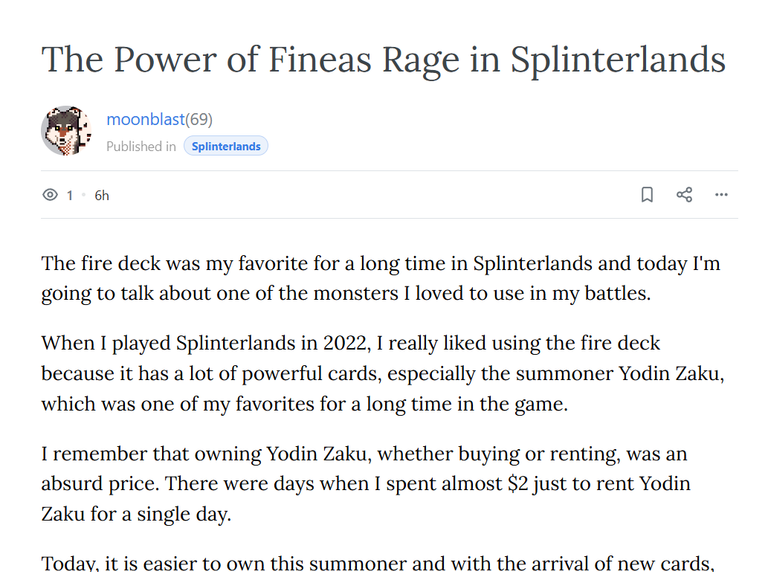Bookmark this article with the bookmark icon
This screenshot has width=768, height=572.
tap(647, 195)
